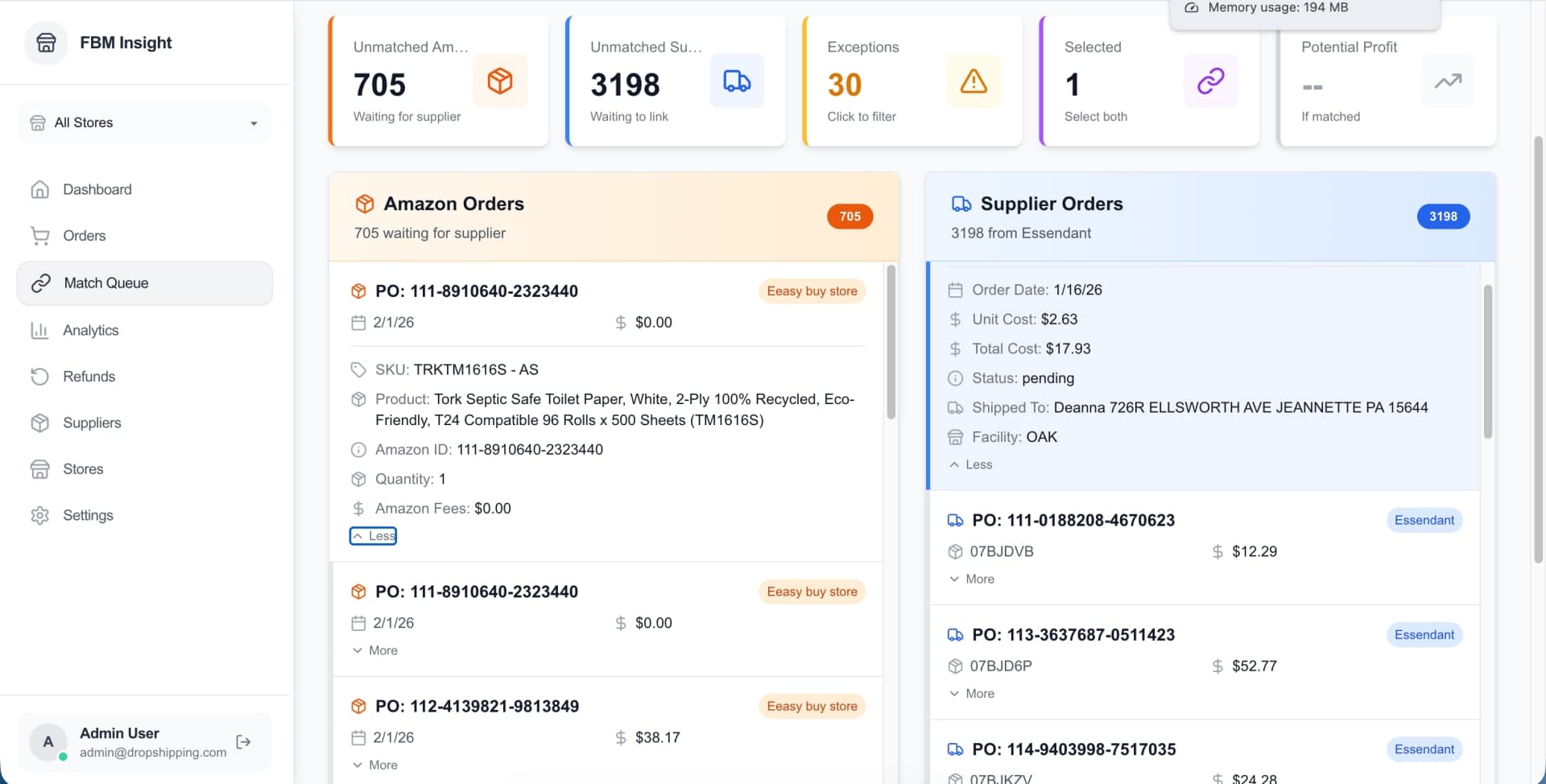Collapse first Amazon order with Less

tap(374, 536)
